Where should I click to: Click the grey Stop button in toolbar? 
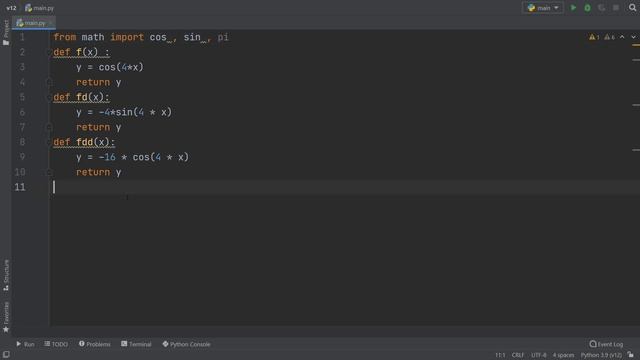(x=616, y=8)
